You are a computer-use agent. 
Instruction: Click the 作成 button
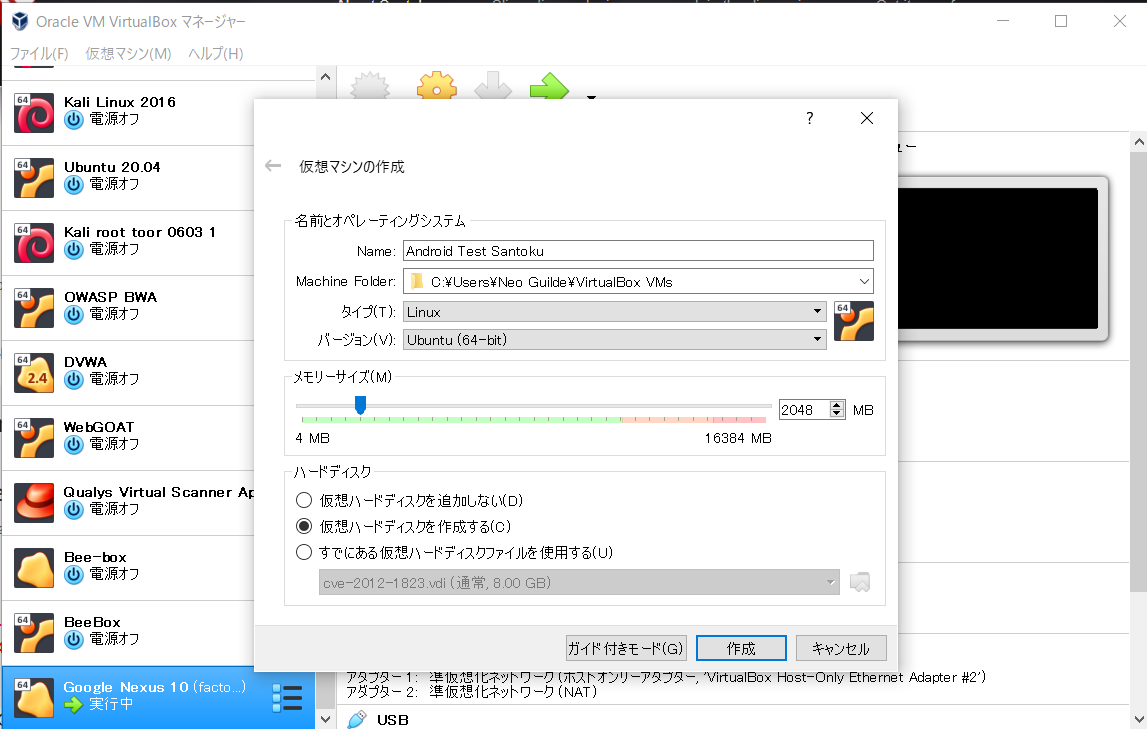pyautogui.click(x=741, y=648)
